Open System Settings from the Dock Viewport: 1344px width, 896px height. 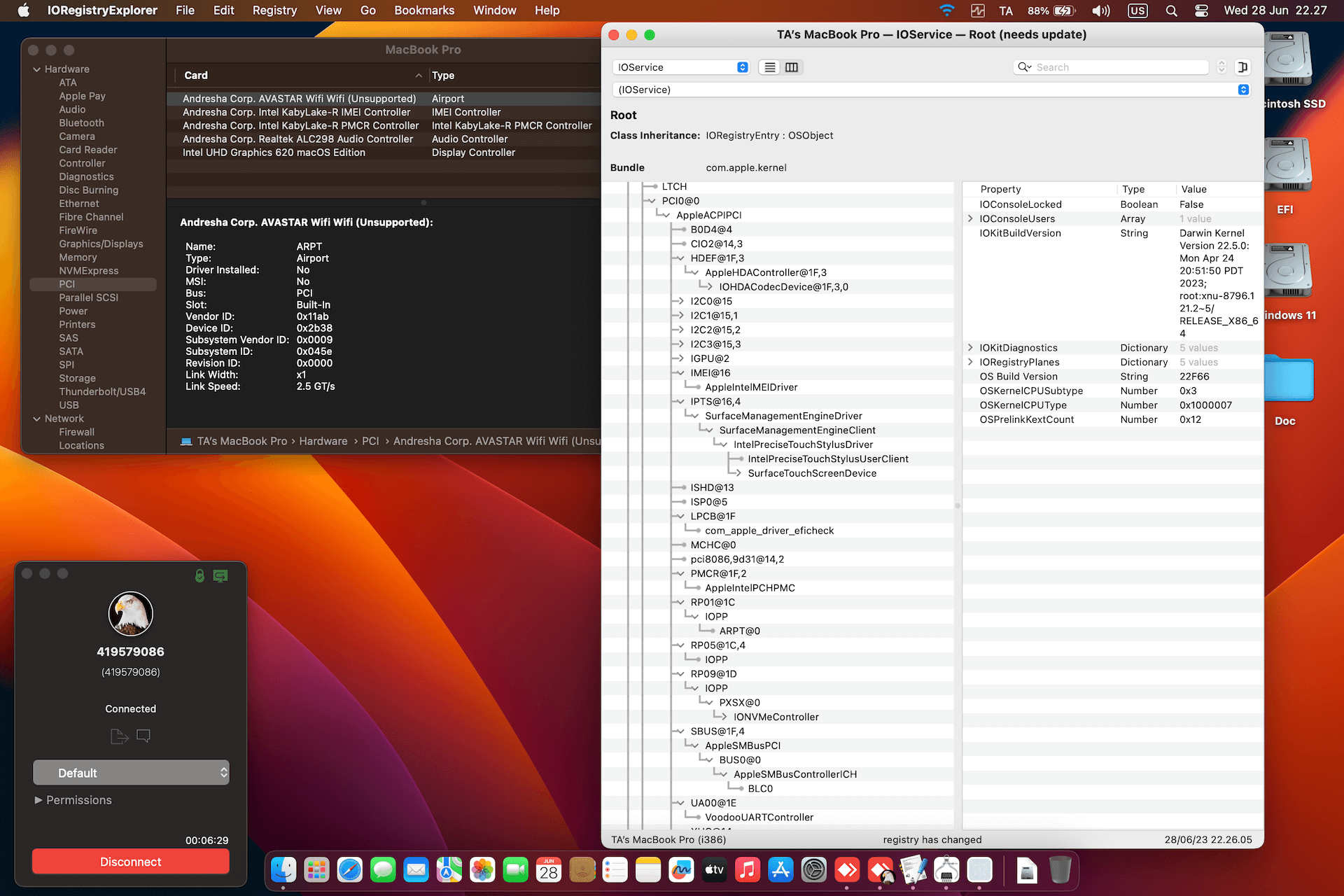coord(814,870)
